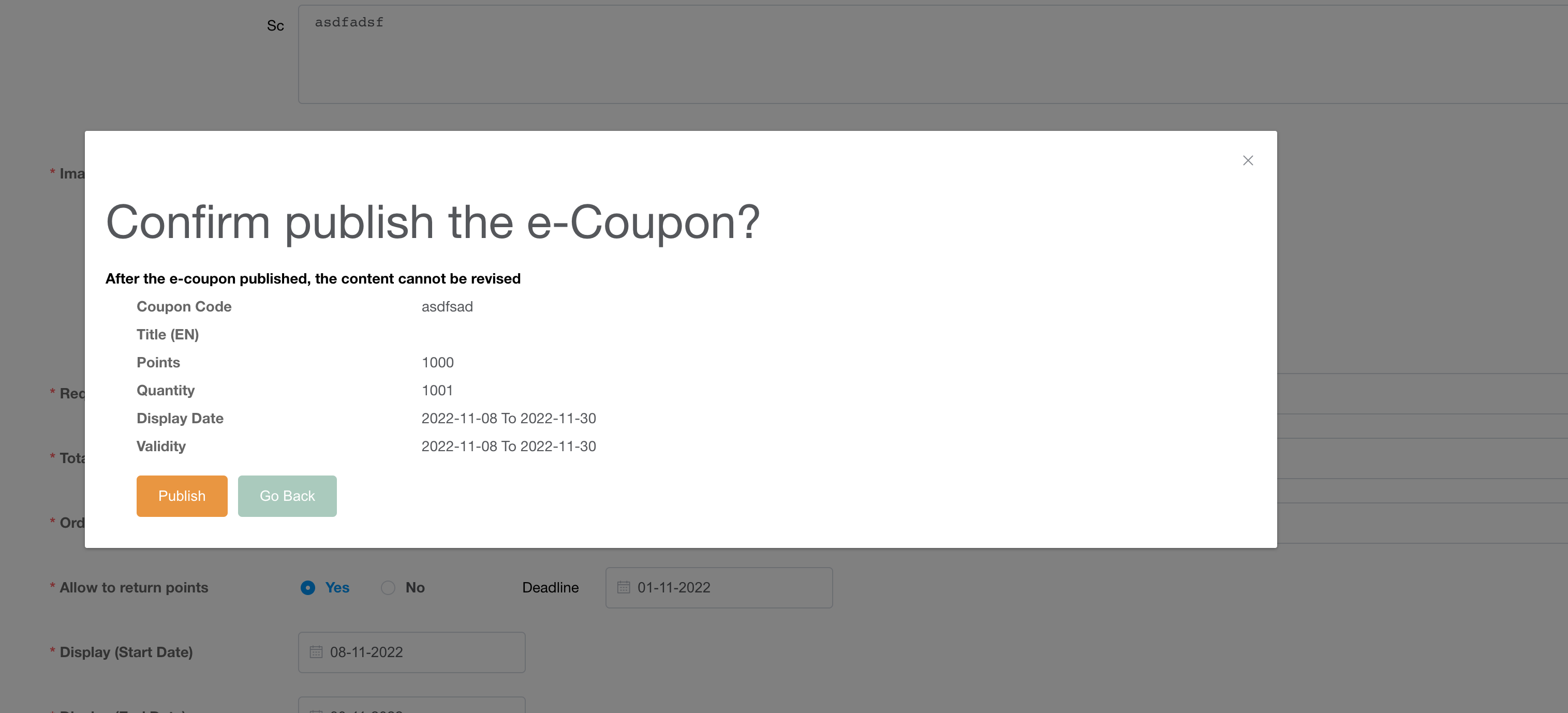Click the Display Date range text
Viewport: 1568px width, 713px height.
coord(508,419)
